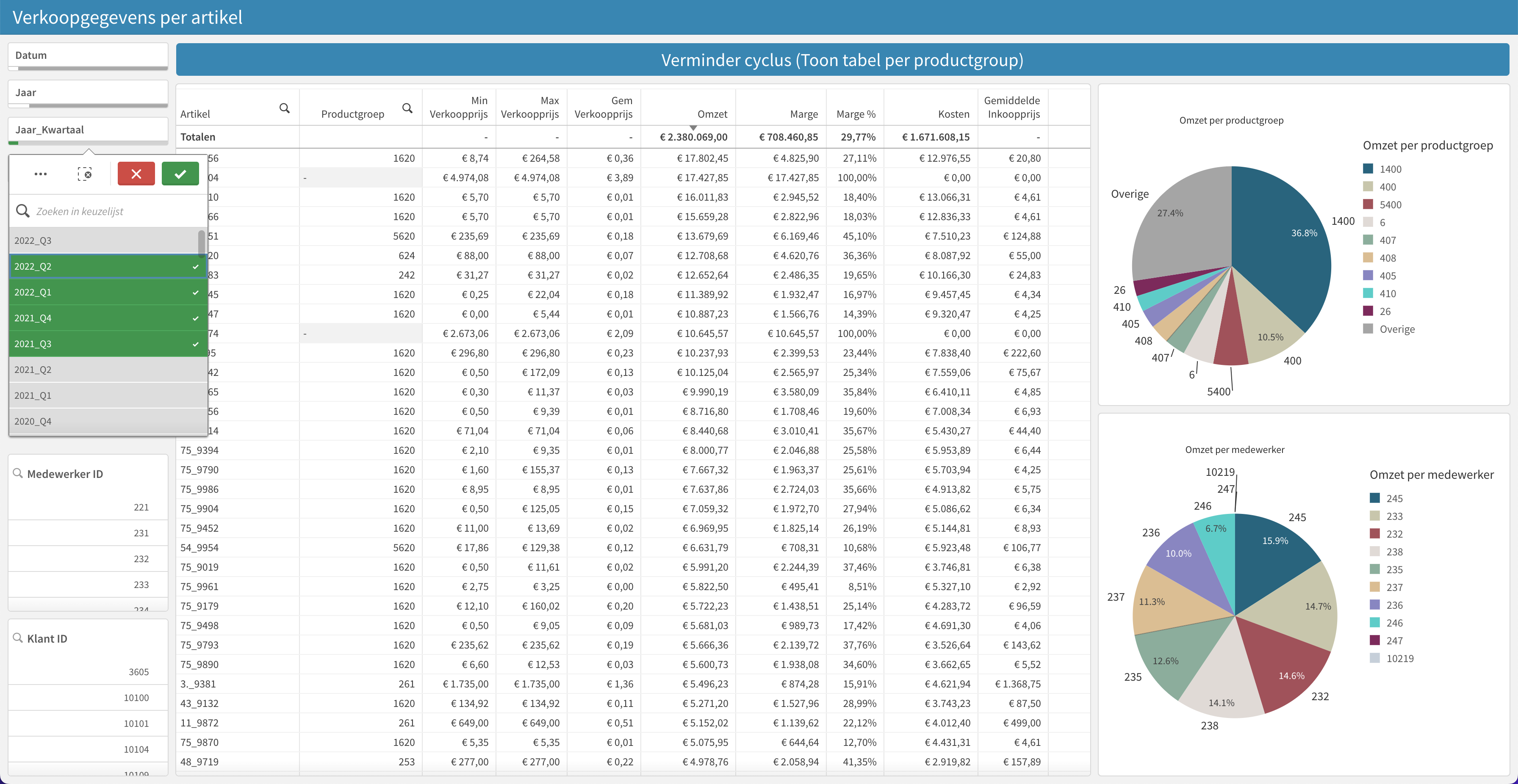
Task: Sort table by Omzet column header
Action: 712,114
